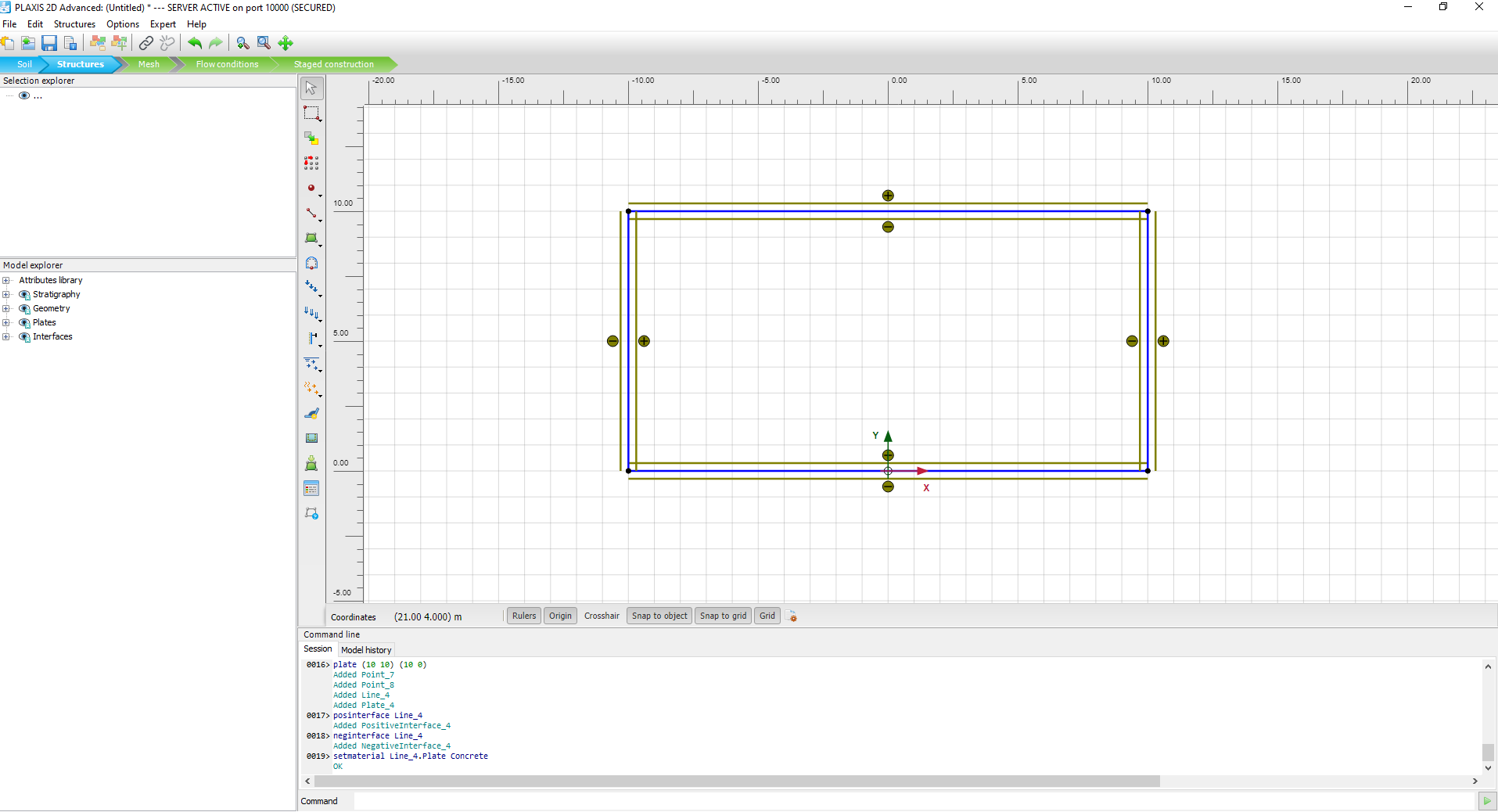Click the Save project icon
Viewport: 1498px width, 812px height.
(x=49, y=43)
